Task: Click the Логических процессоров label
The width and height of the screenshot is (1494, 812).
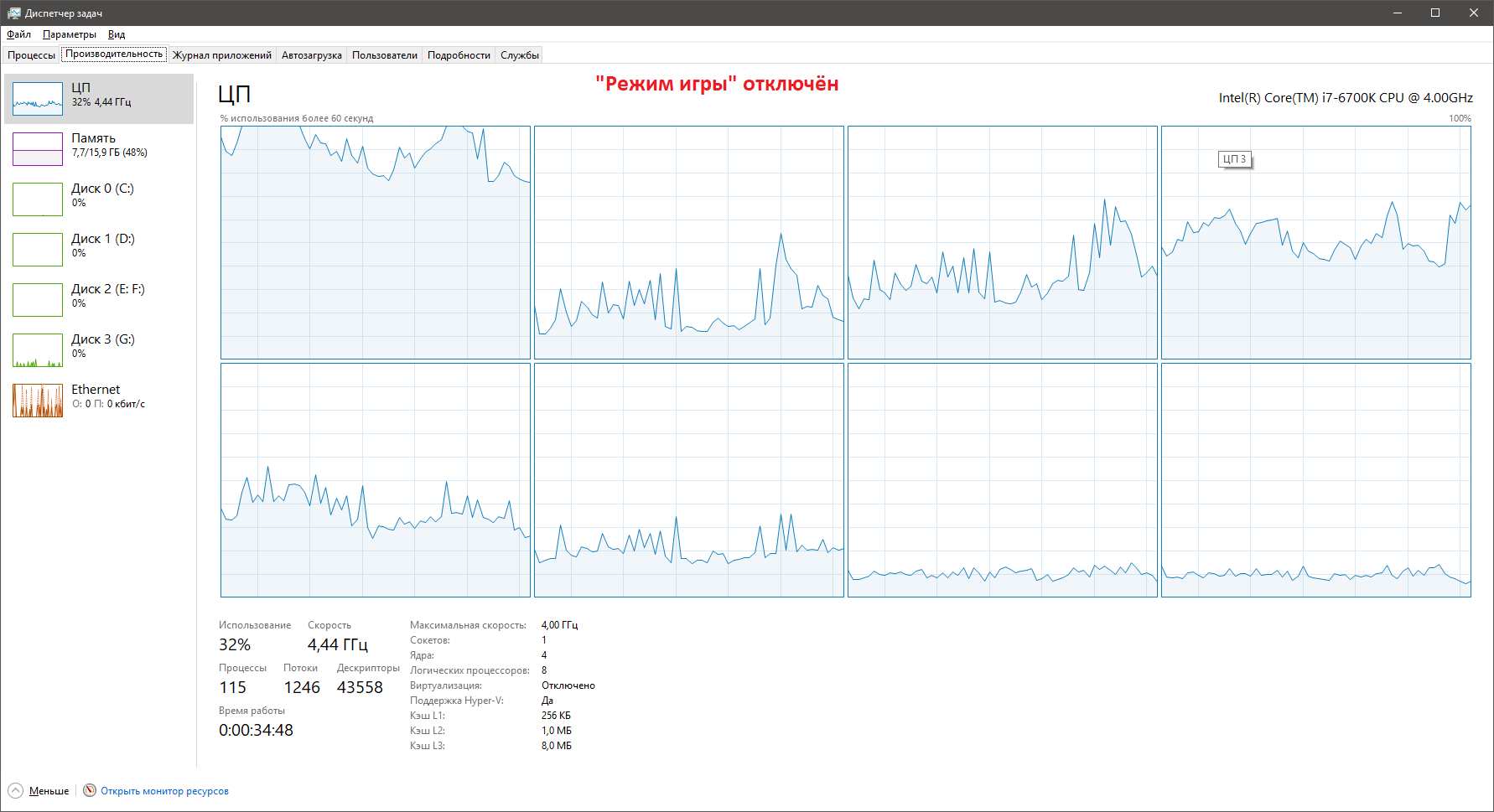Action: coord(469,670)
